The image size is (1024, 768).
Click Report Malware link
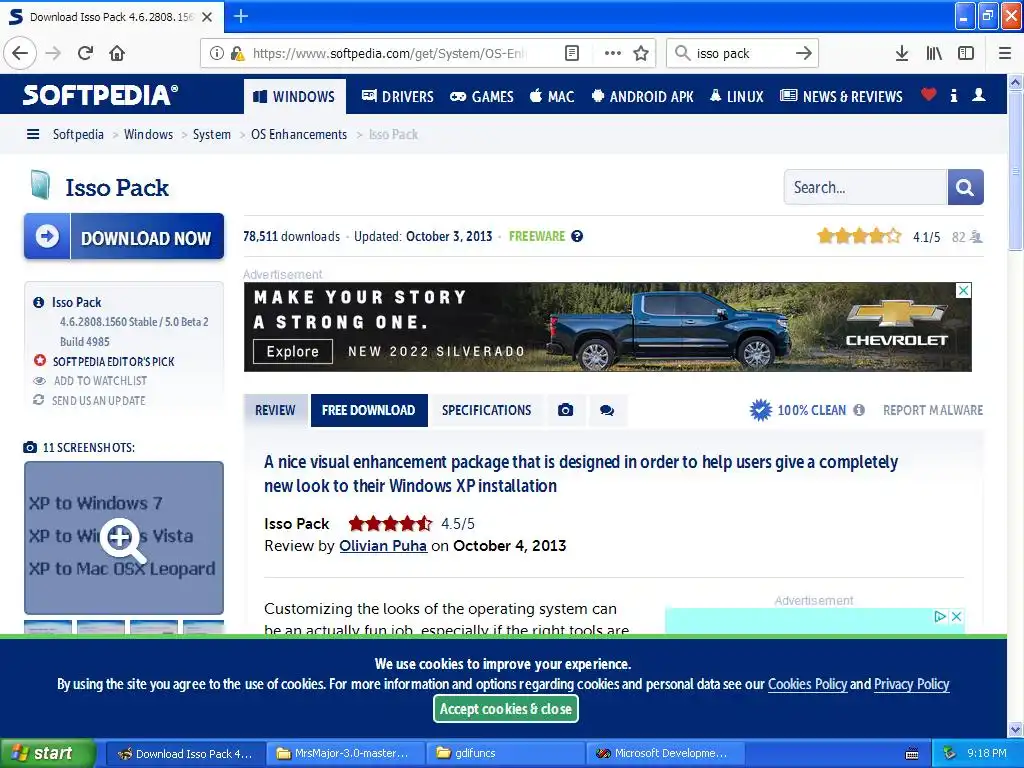pyautogui.click(x=933, y=410)
